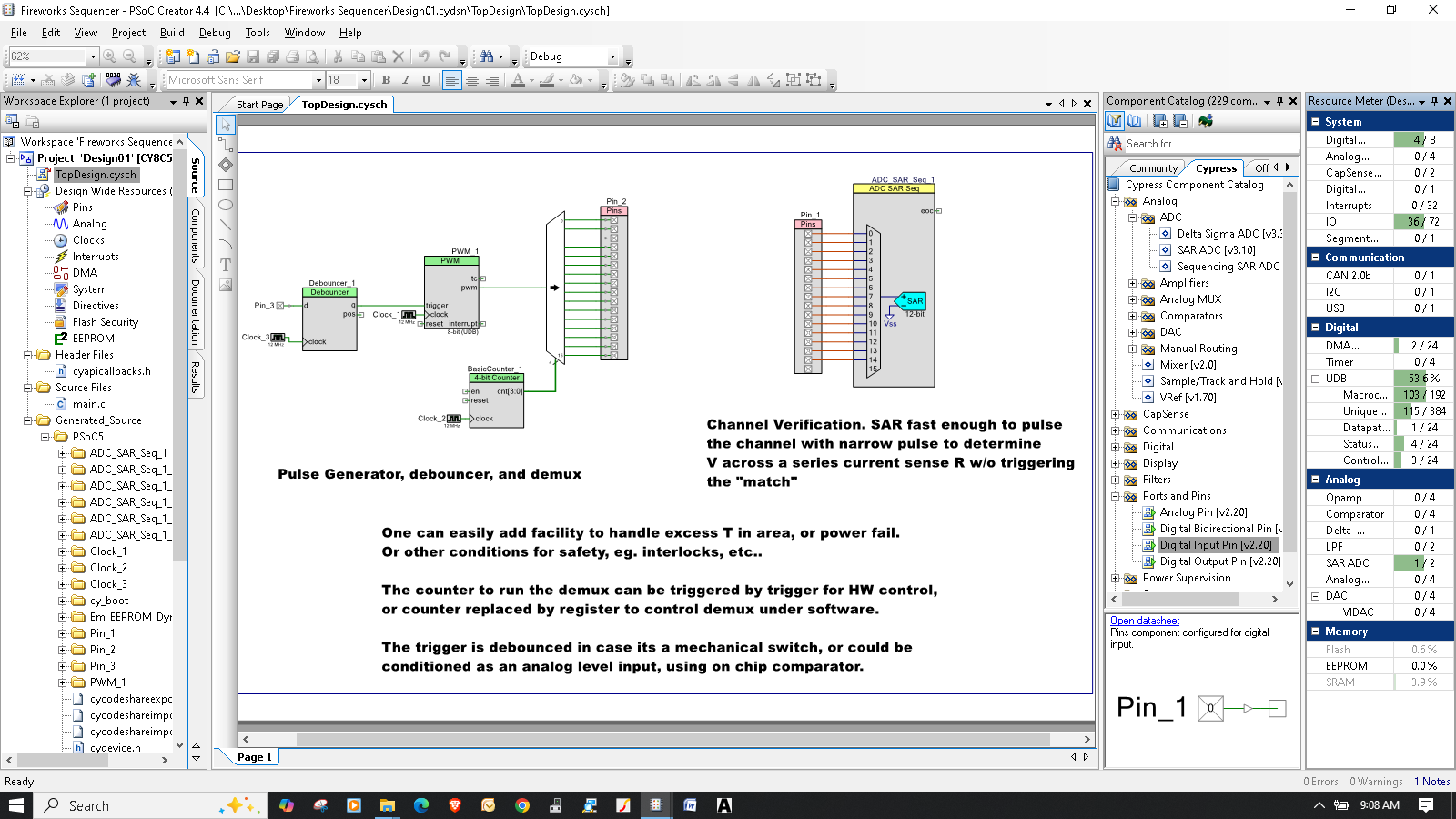
Task: Open the Results vertical side tab
Action: click(x=195, y=378)
